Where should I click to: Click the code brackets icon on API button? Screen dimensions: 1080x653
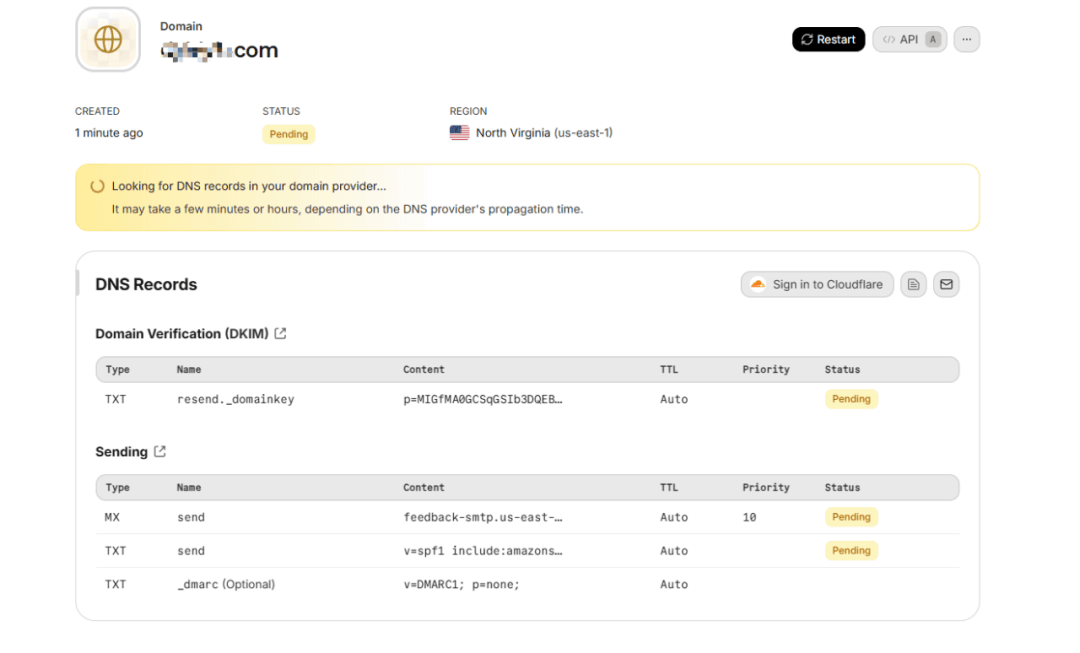(889, 39)
